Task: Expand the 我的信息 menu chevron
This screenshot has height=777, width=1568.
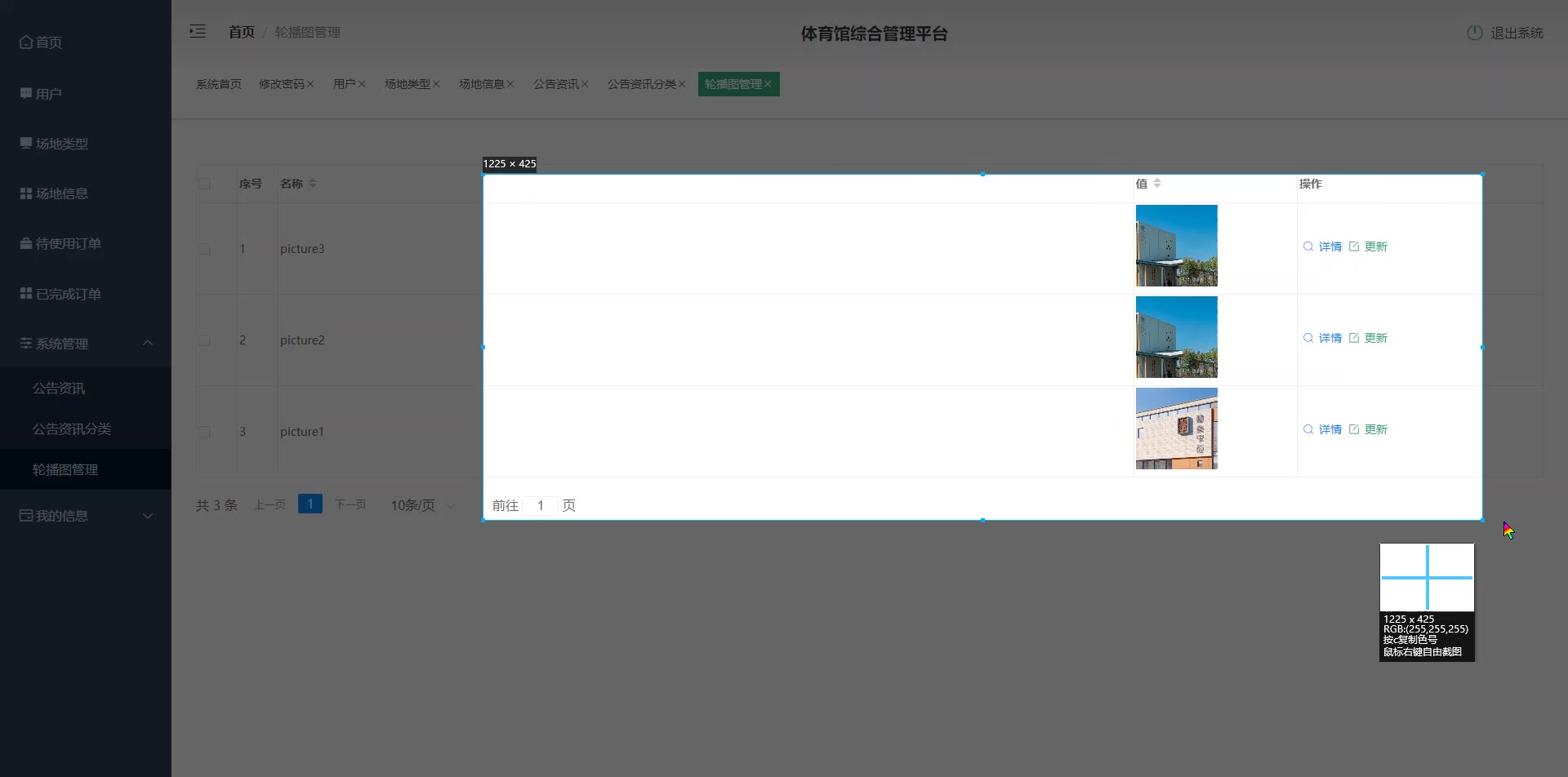Action: coord(148,516)
